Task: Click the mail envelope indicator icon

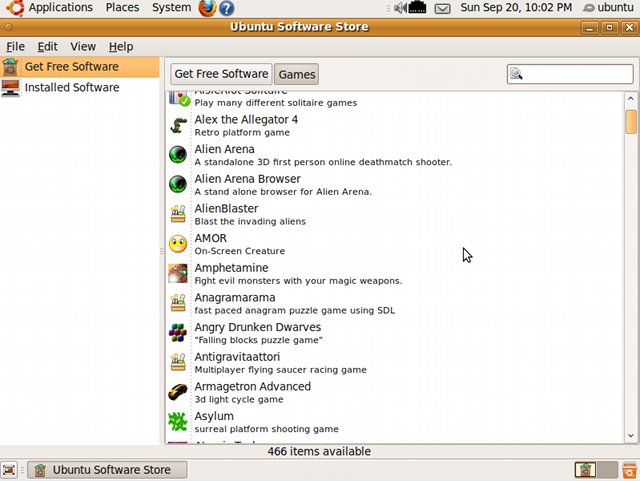Action: (x=442, y=9)
